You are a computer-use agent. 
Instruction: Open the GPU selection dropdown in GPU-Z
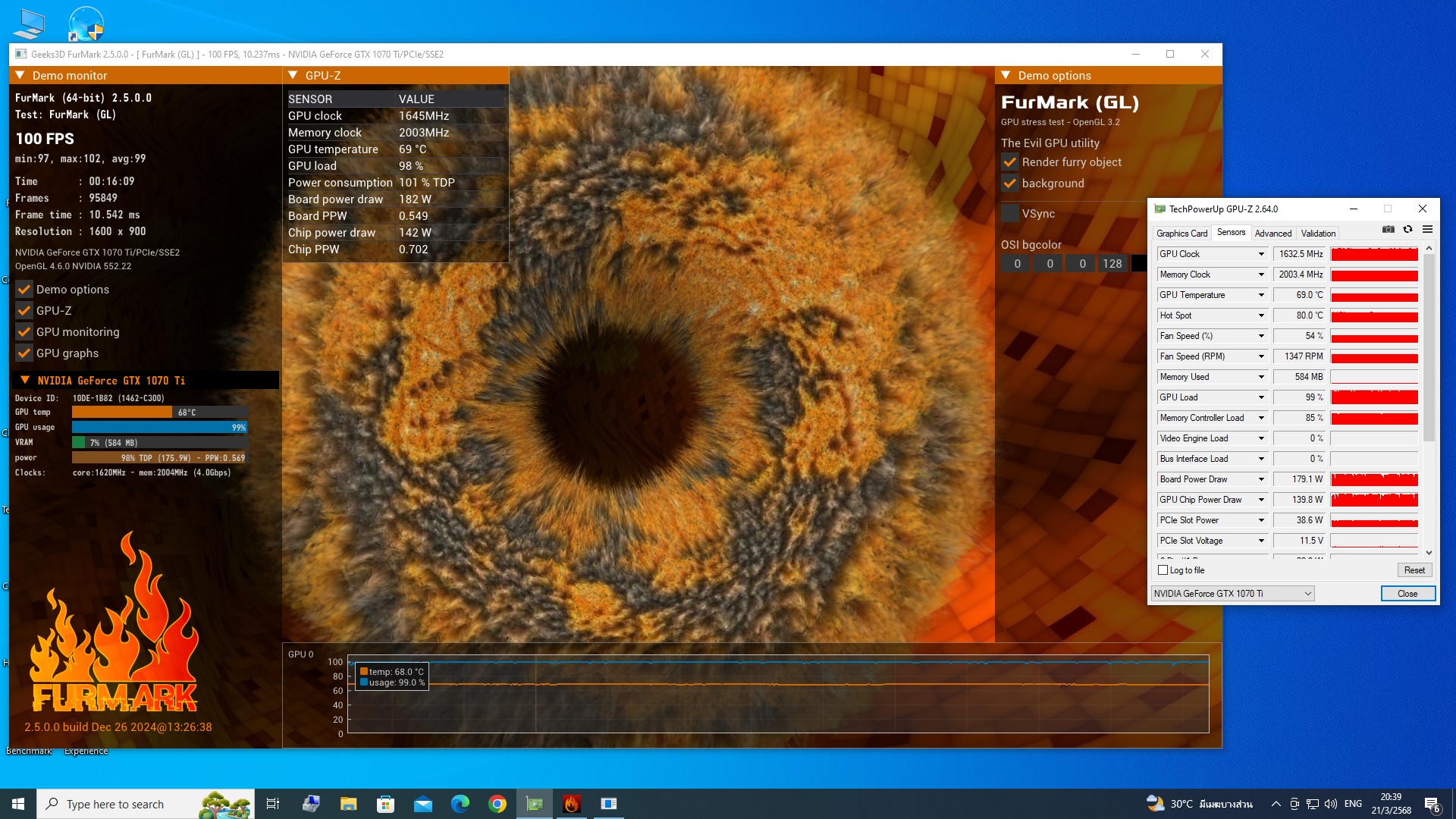pos(1233,594)
